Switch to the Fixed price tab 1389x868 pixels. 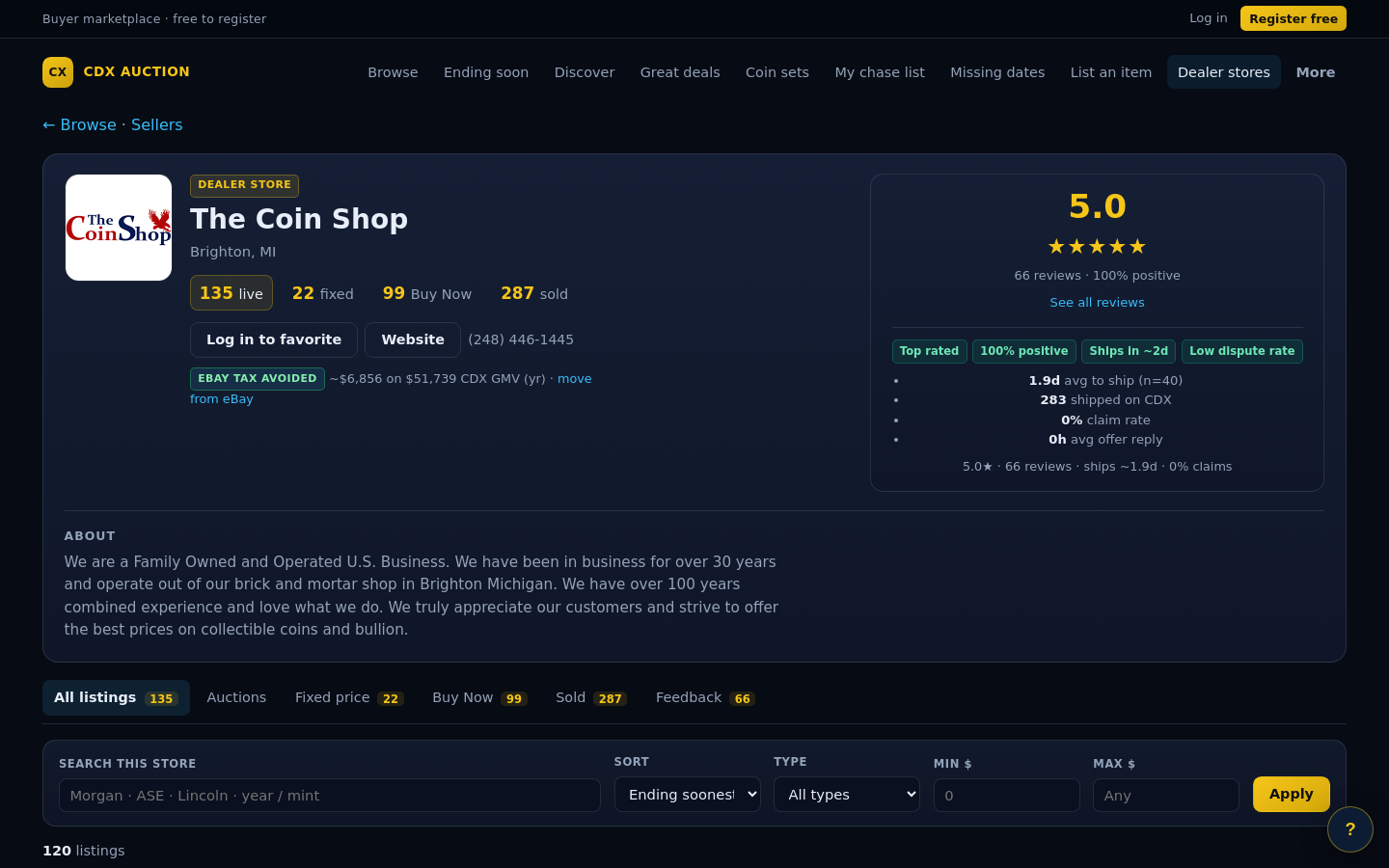coord(349,697)
